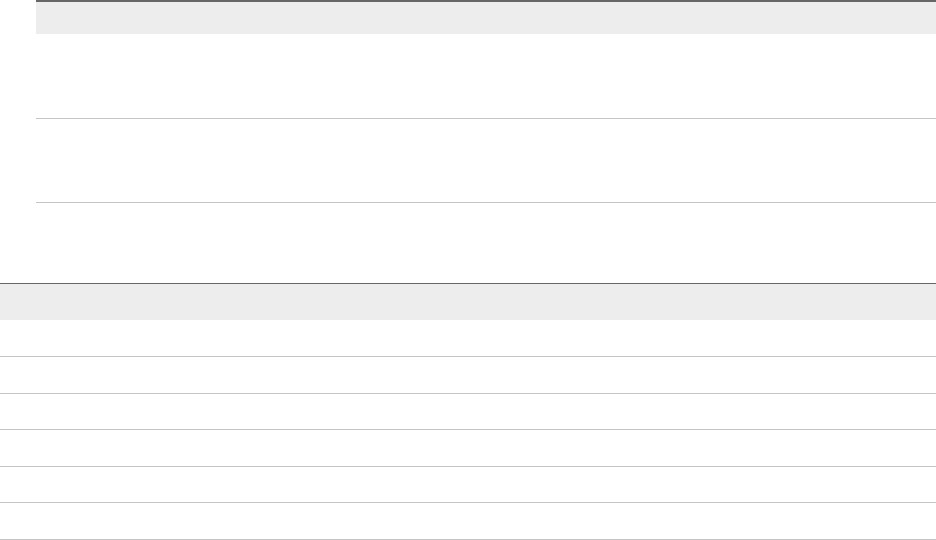The image size is (936, 540).
Task: Select the first empty row of upper table
Action: click(479, 76)
